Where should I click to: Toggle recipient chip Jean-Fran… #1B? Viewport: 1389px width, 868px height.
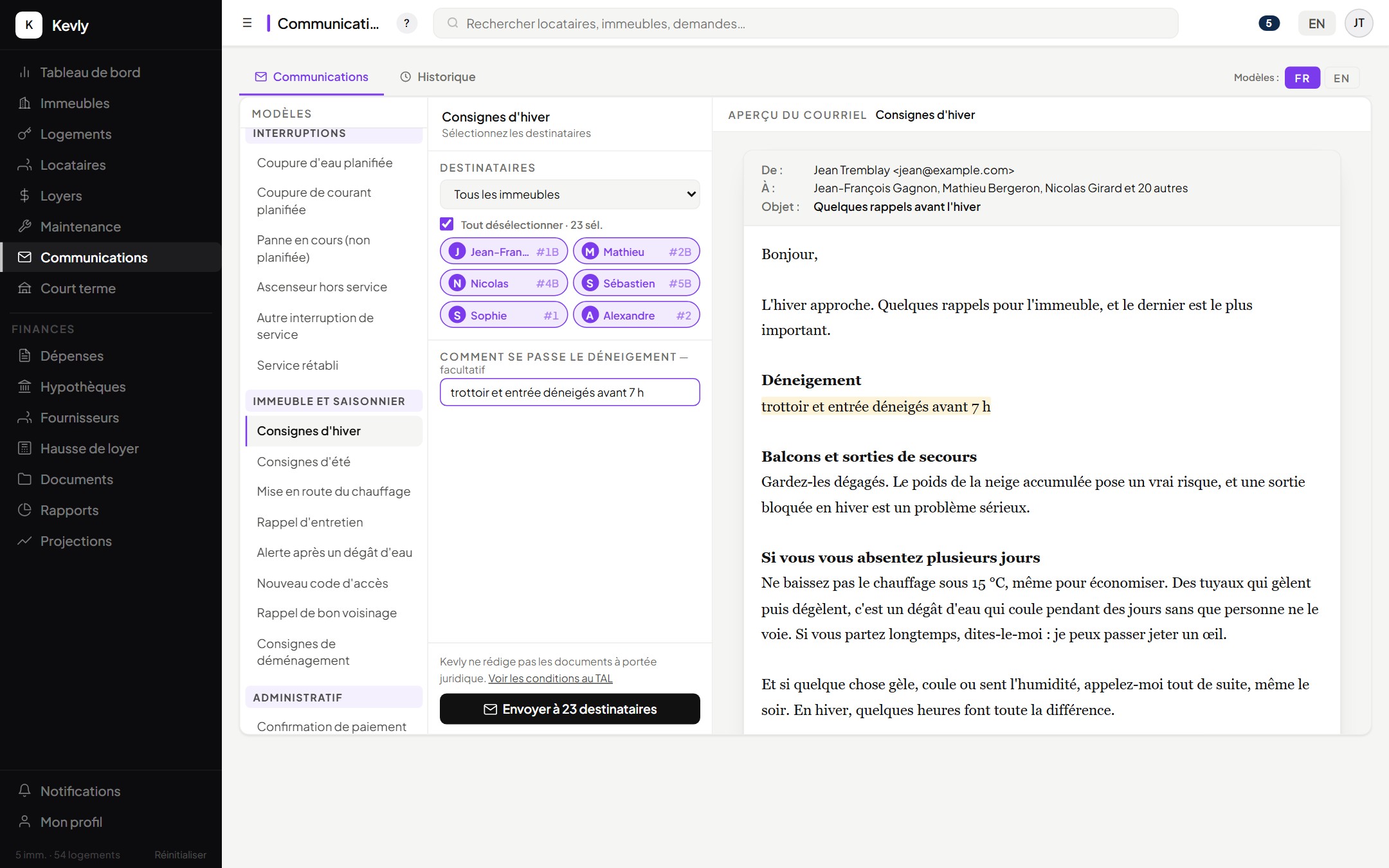[x=504, y=251]
